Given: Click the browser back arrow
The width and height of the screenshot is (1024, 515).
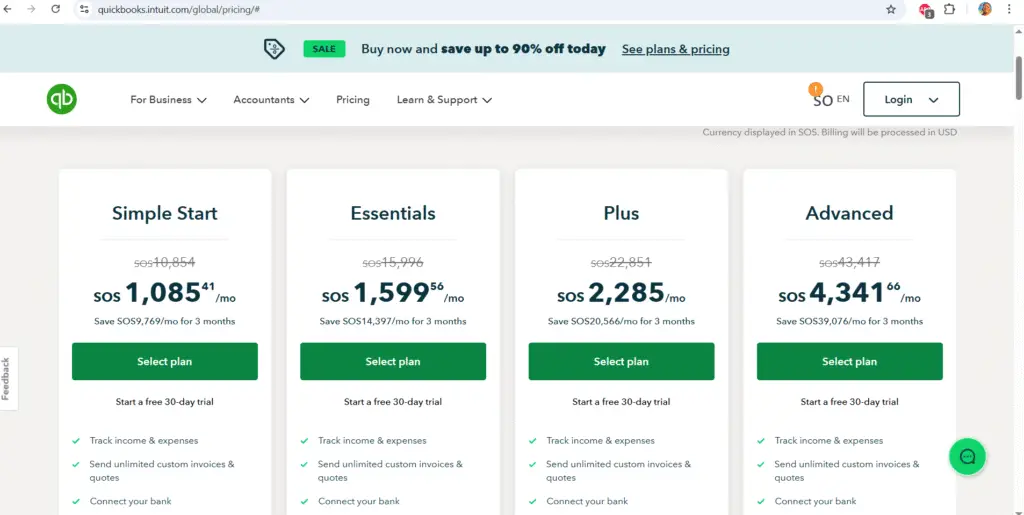Looking at the screenshot, I should [x=9, y=9].
